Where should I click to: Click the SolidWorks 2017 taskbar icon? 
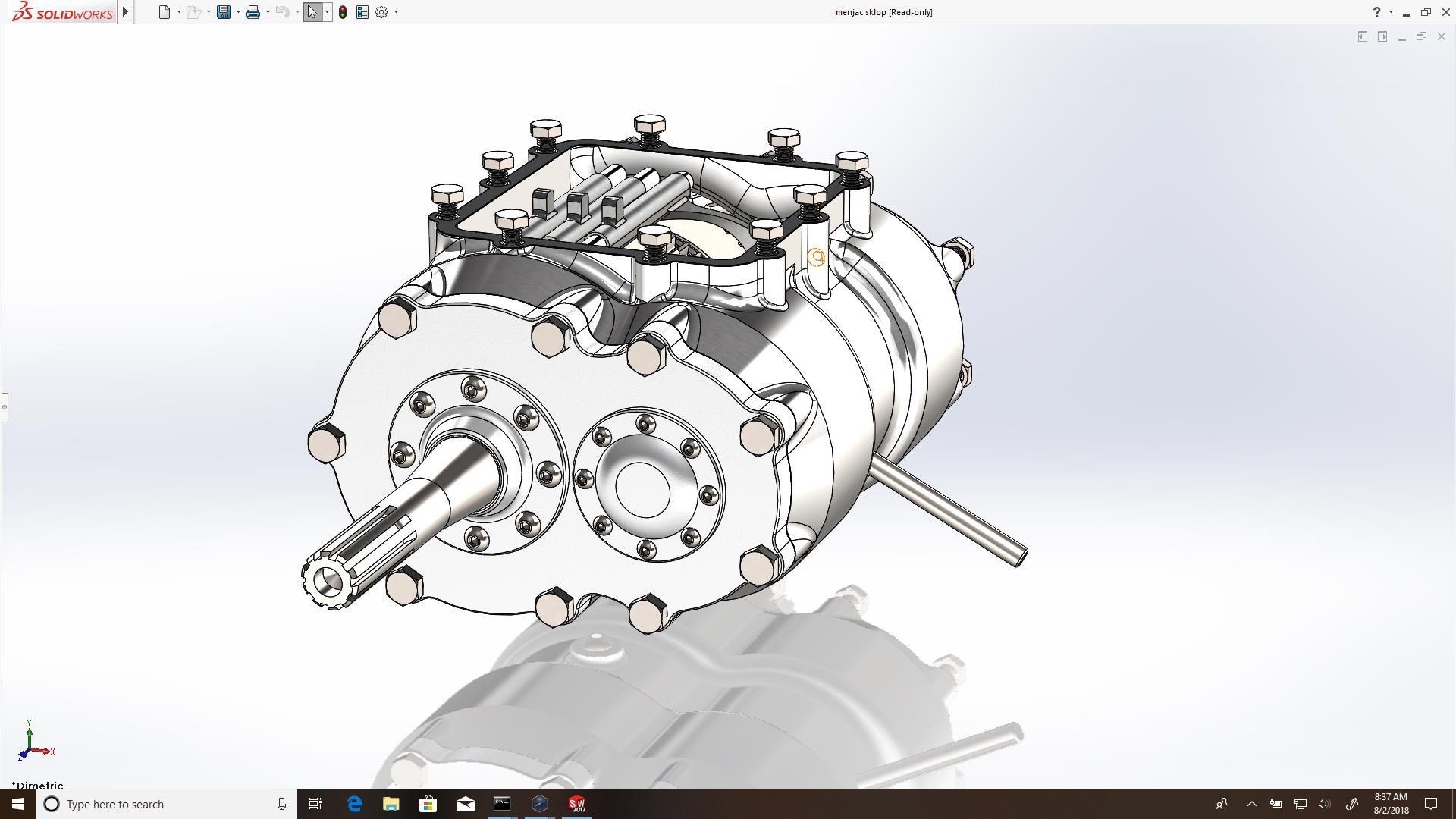pyautogui.click(x=577, y=804)
